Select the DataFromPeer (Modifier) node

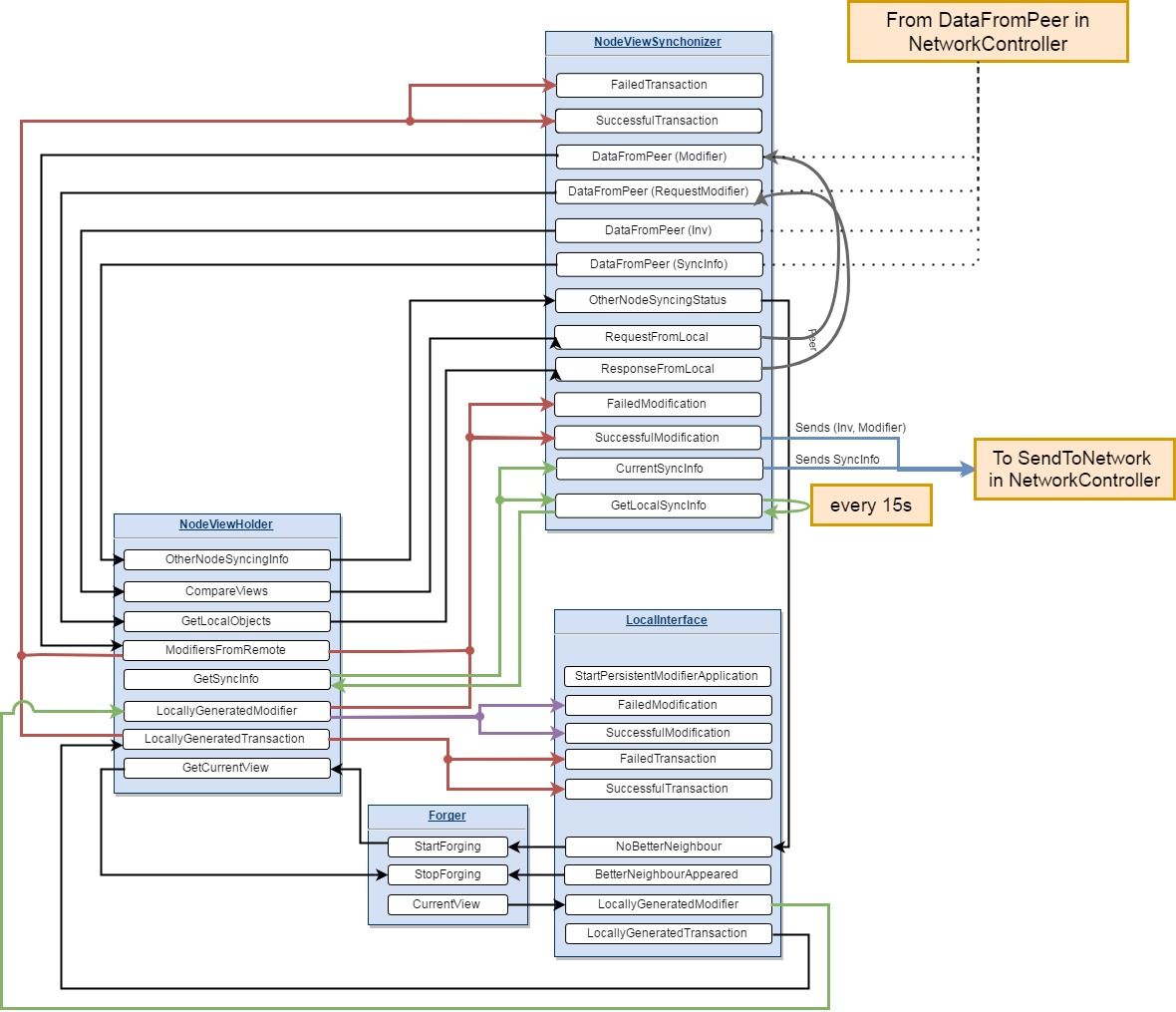tap(658, 157)
